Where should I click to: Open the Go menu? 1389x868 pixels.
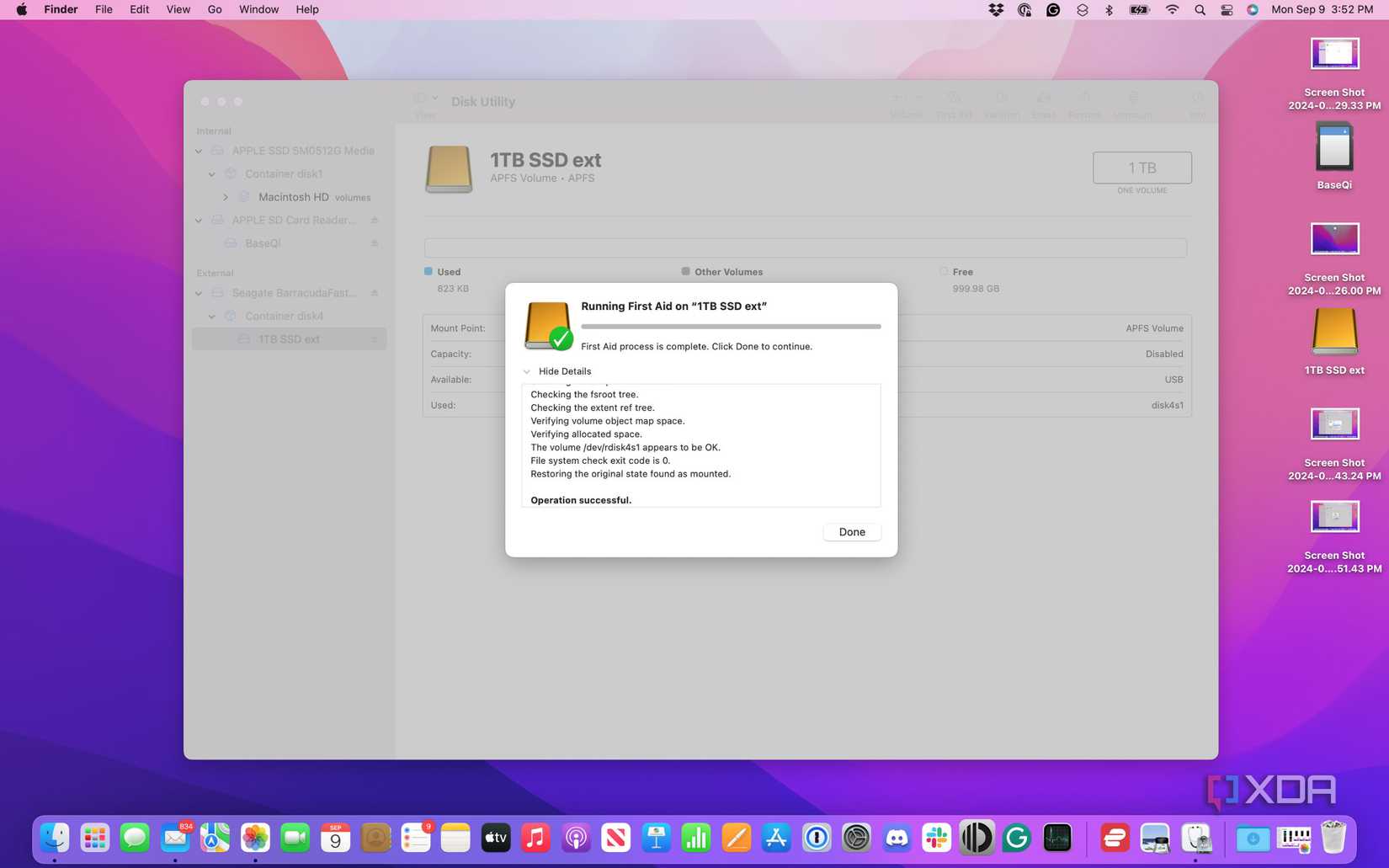(x=215, y=9)
